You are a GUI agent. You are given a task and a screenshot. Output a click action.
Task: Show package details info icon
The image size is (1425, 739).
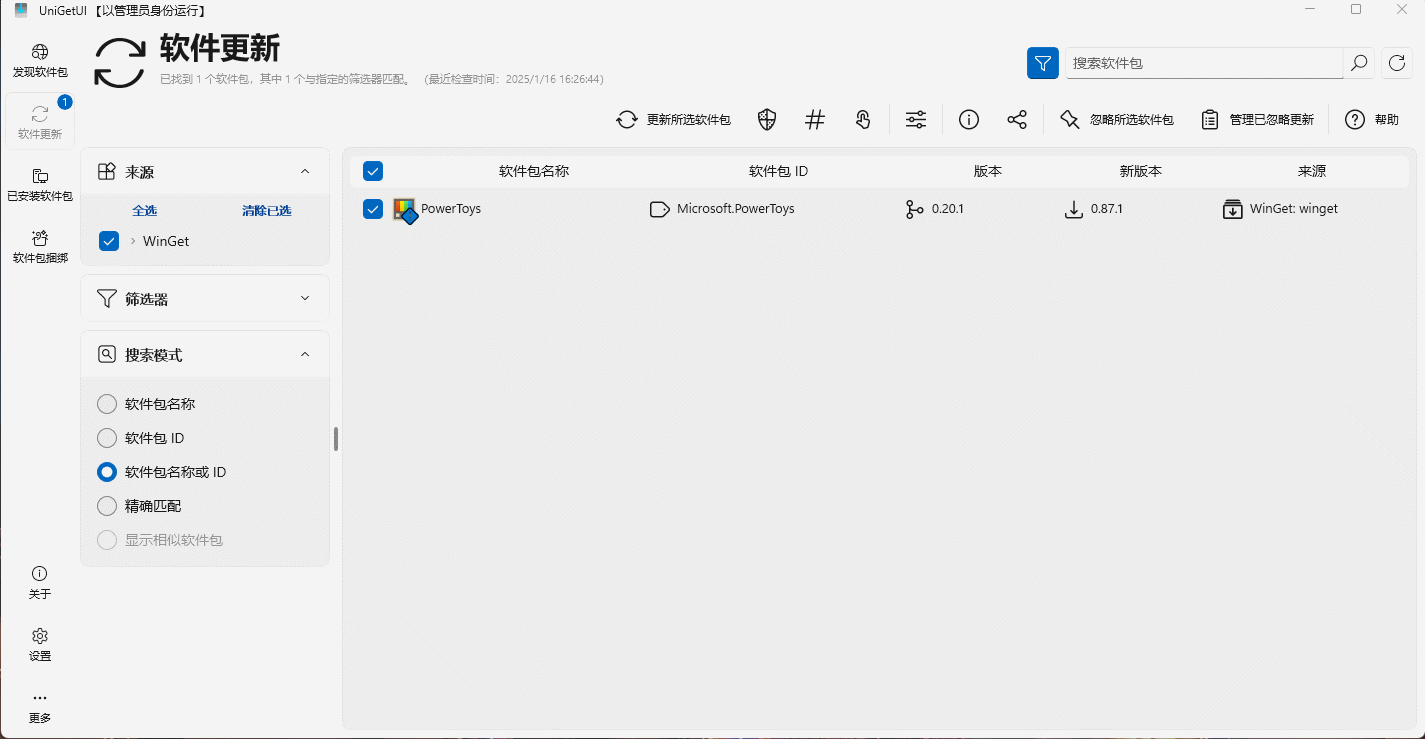pyautogui.click(x=968, y=120)
